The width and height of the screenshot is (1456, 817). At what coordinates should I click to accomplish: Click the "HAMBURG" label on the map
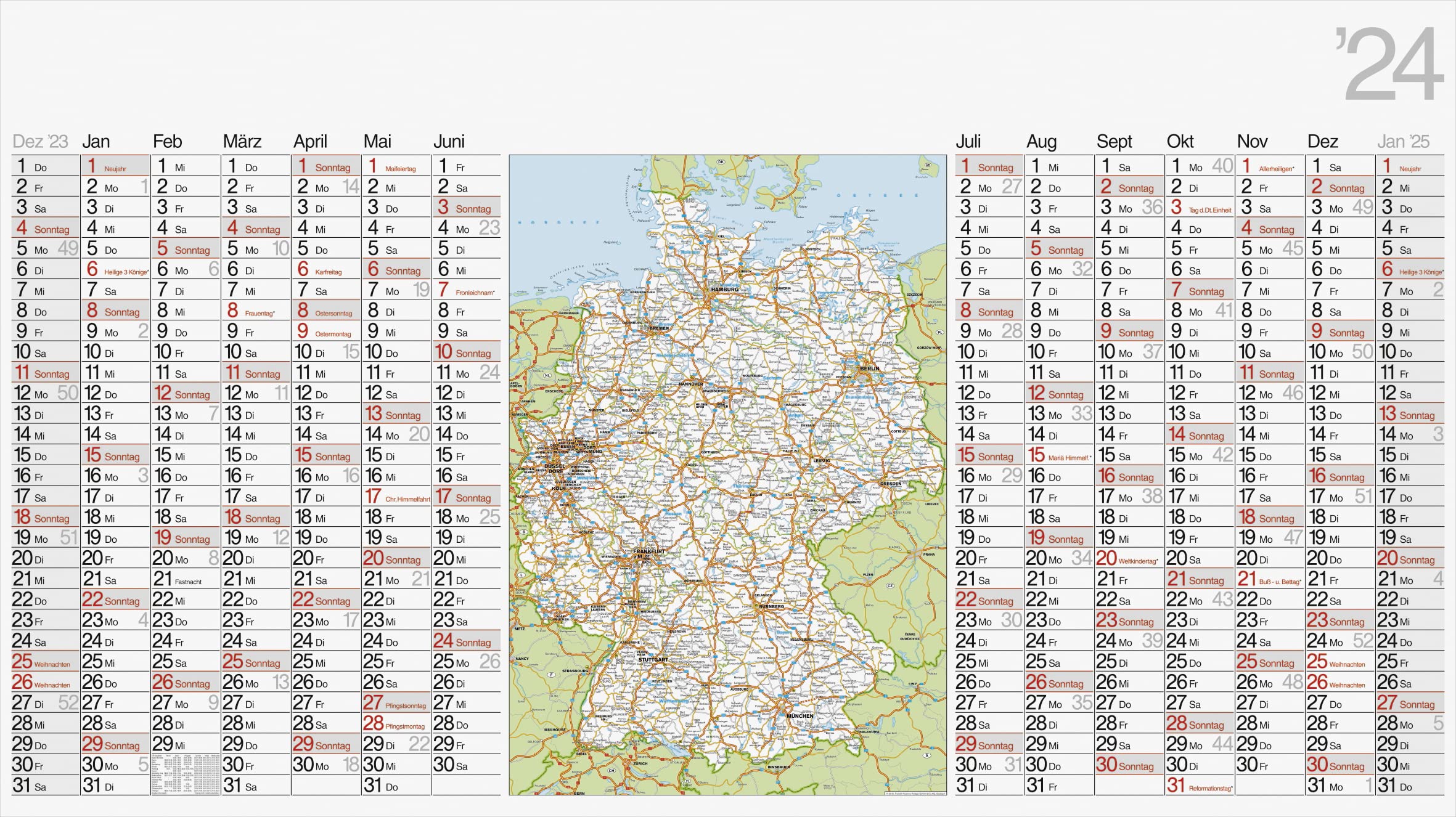[x=724, y=289]
